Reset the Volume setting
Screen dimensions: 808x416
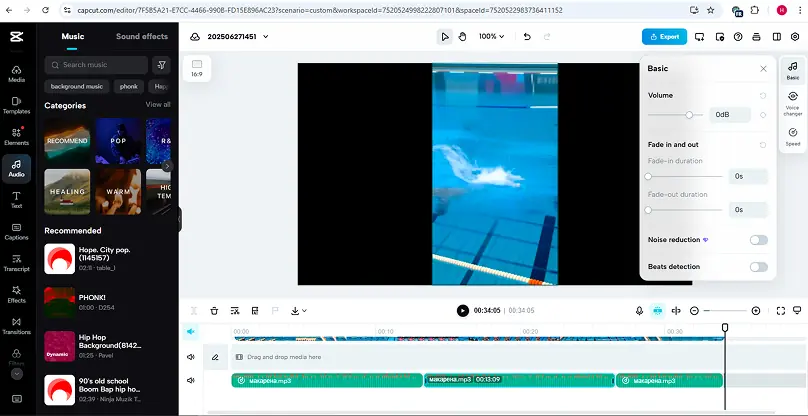point(763,96)
